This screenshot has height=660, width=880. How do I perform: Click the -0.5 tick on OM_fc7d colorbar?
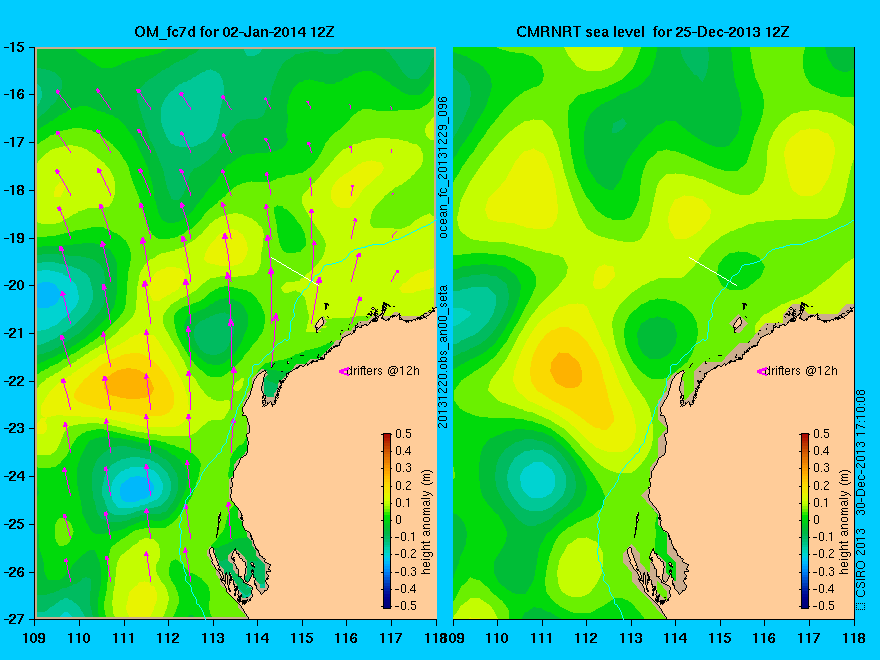(403, 606)
